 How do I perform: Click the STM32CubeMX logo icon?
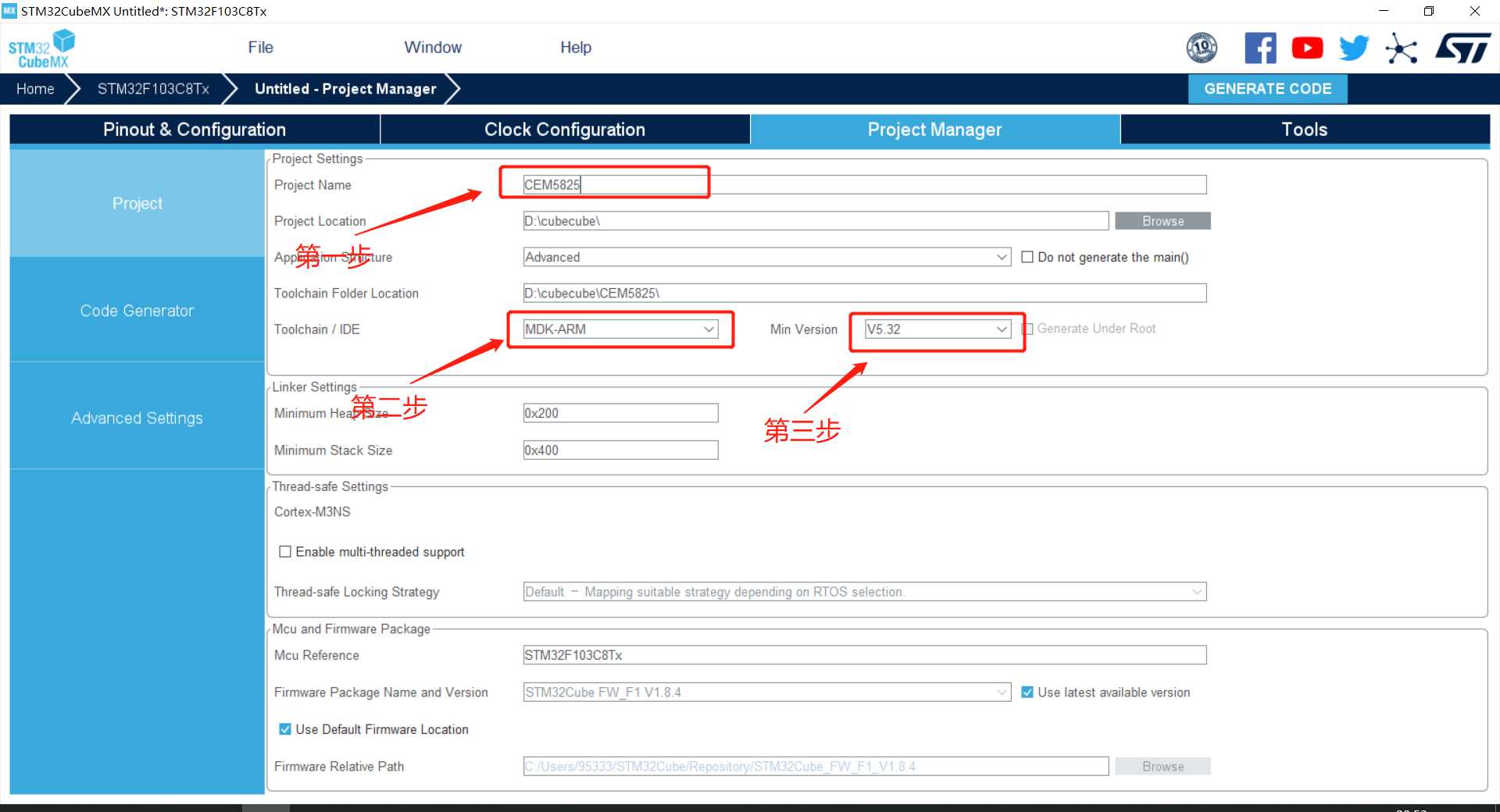click(x=41, y=48)
